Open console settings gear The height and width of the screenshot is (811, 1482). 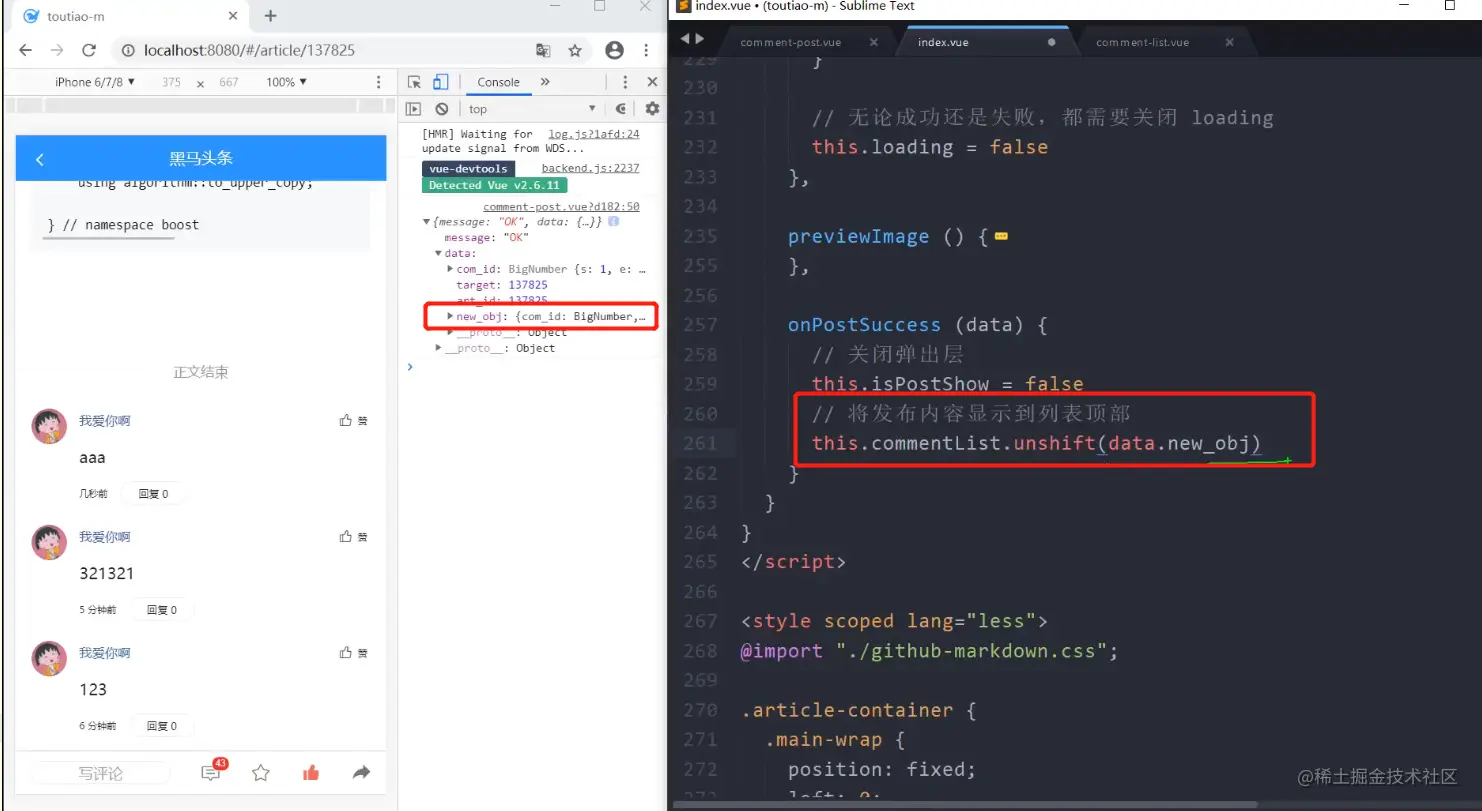point(652,109)
